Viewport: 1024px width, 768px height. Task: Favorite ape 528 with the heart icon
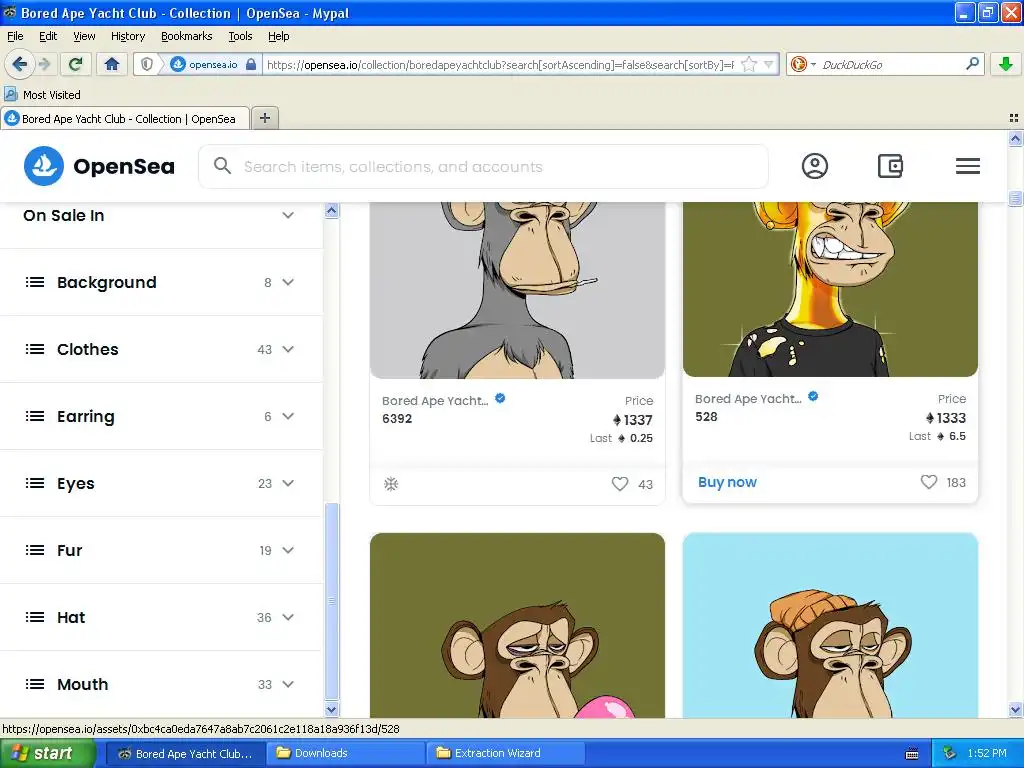click(929, 482)
